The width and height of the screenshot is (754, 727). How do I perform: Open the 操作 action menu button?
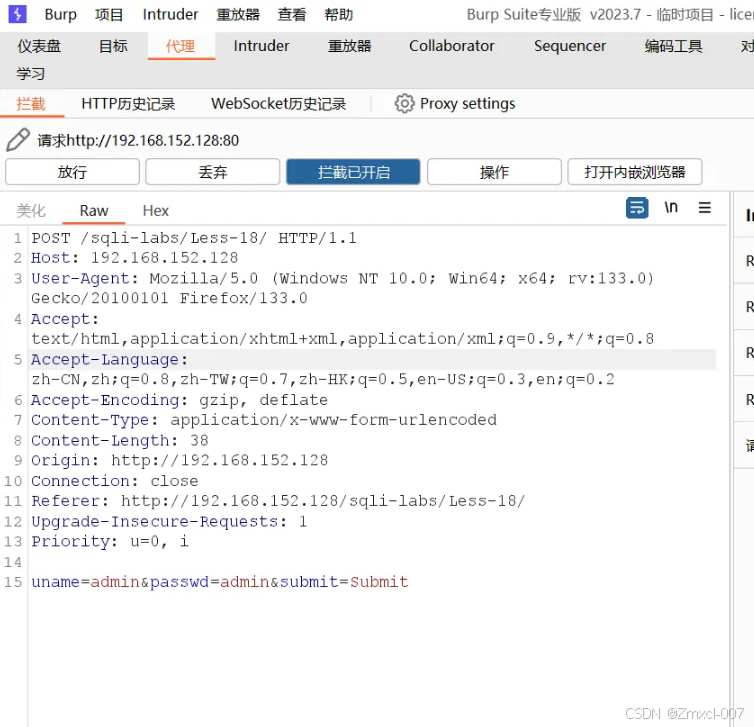coord(494,172)
